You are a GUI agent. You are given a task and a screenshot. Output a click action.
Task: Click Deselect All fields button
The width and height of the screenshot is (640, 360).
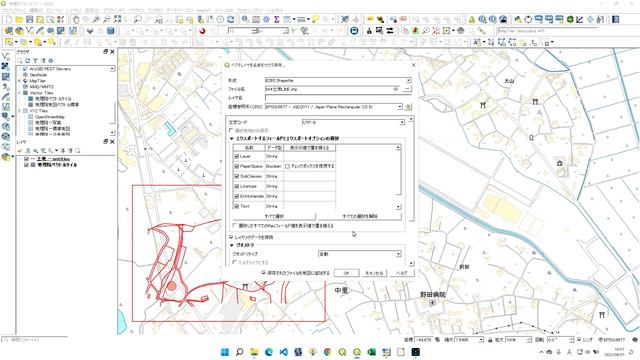coord(360,216)
